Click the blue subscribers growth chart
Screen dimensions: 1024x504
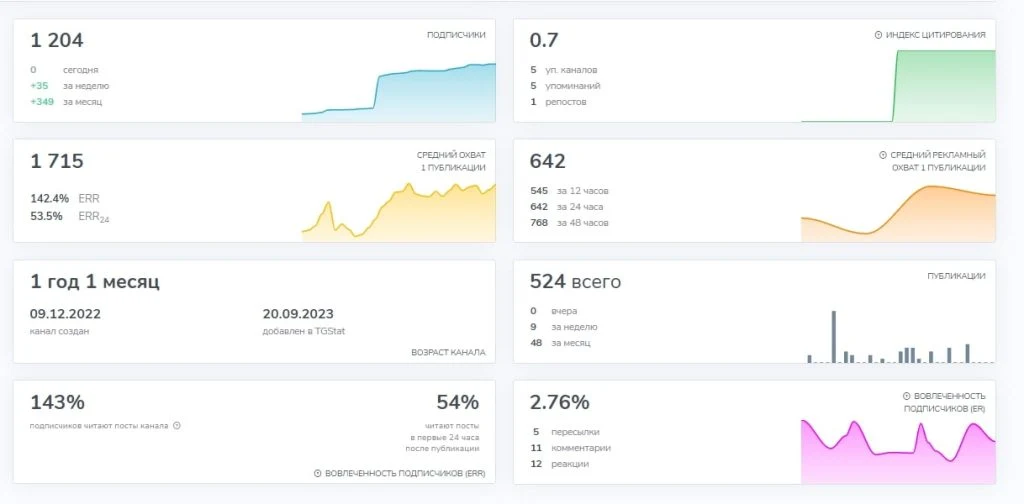pos(398,92)
